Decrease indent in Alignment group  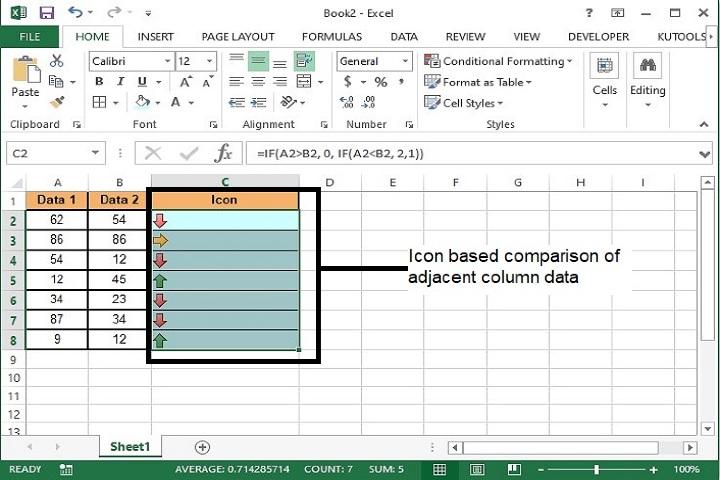pyautogui.click(x=236, y=102)
